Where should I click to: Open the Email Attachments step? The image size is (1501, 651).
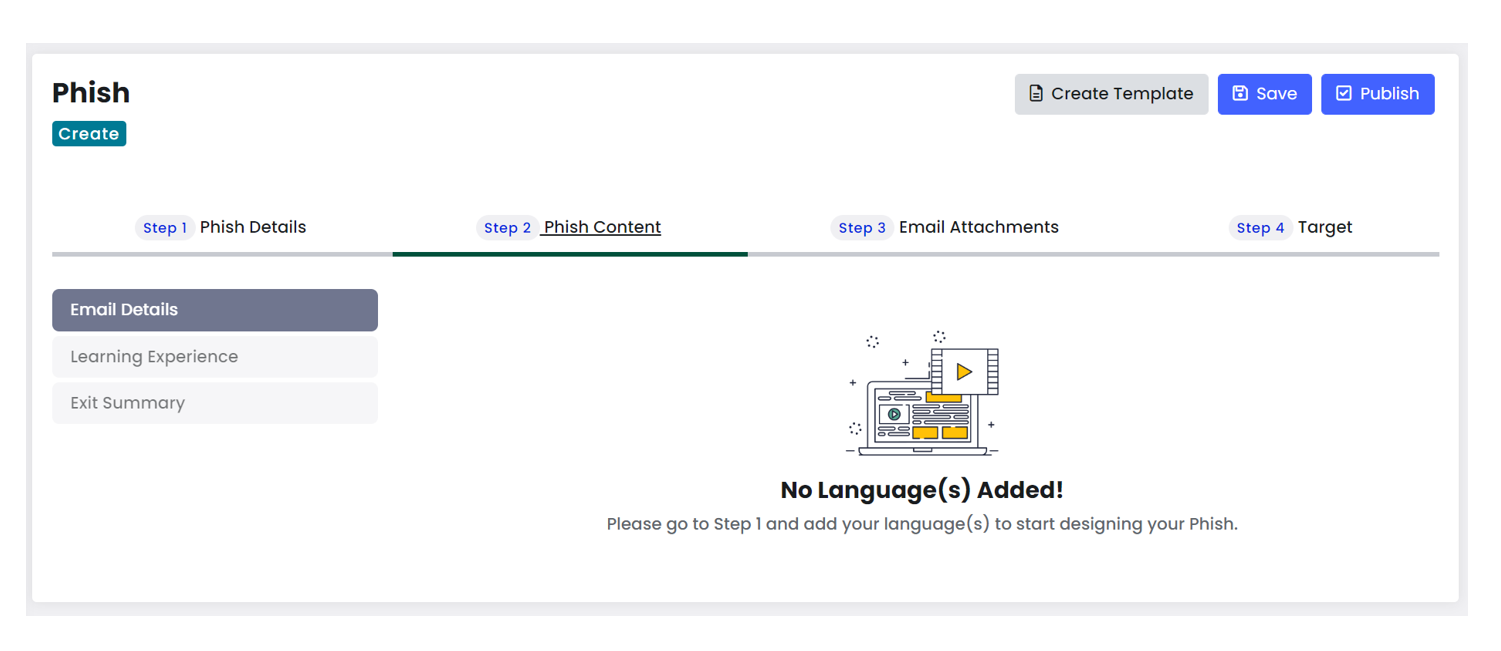(979, 227)
